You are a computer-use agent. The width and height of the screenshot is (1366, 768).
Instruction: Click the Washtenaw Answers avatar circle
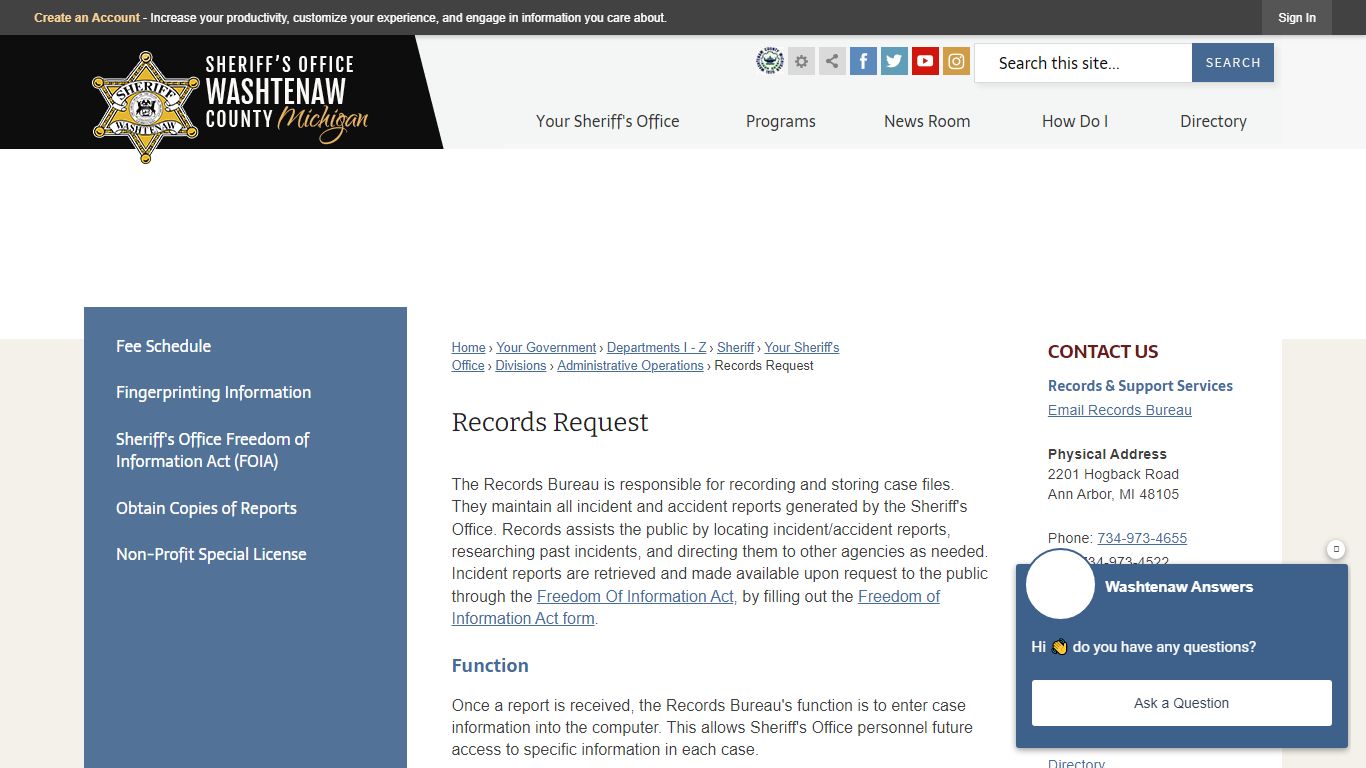1060,584
